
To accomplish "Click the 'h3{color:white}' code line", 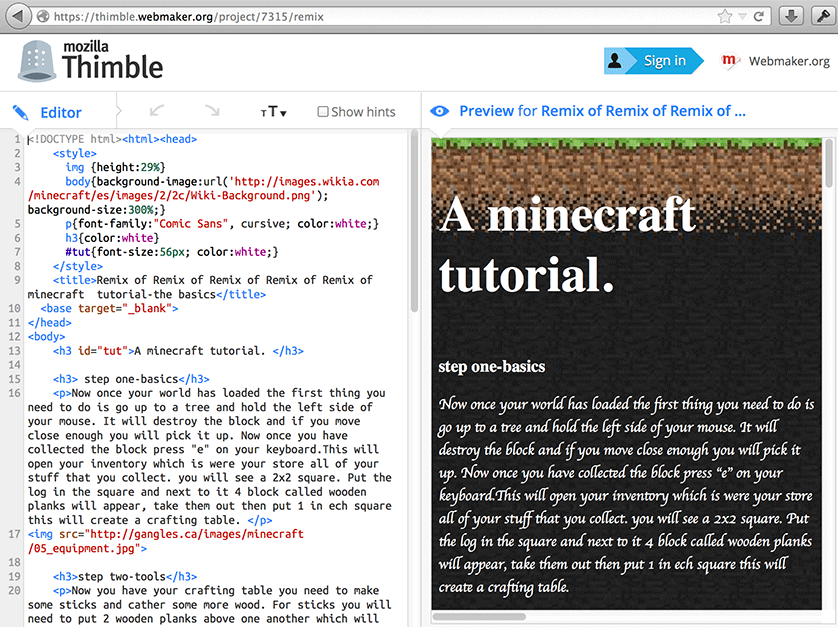I will (x=112, y=238).
